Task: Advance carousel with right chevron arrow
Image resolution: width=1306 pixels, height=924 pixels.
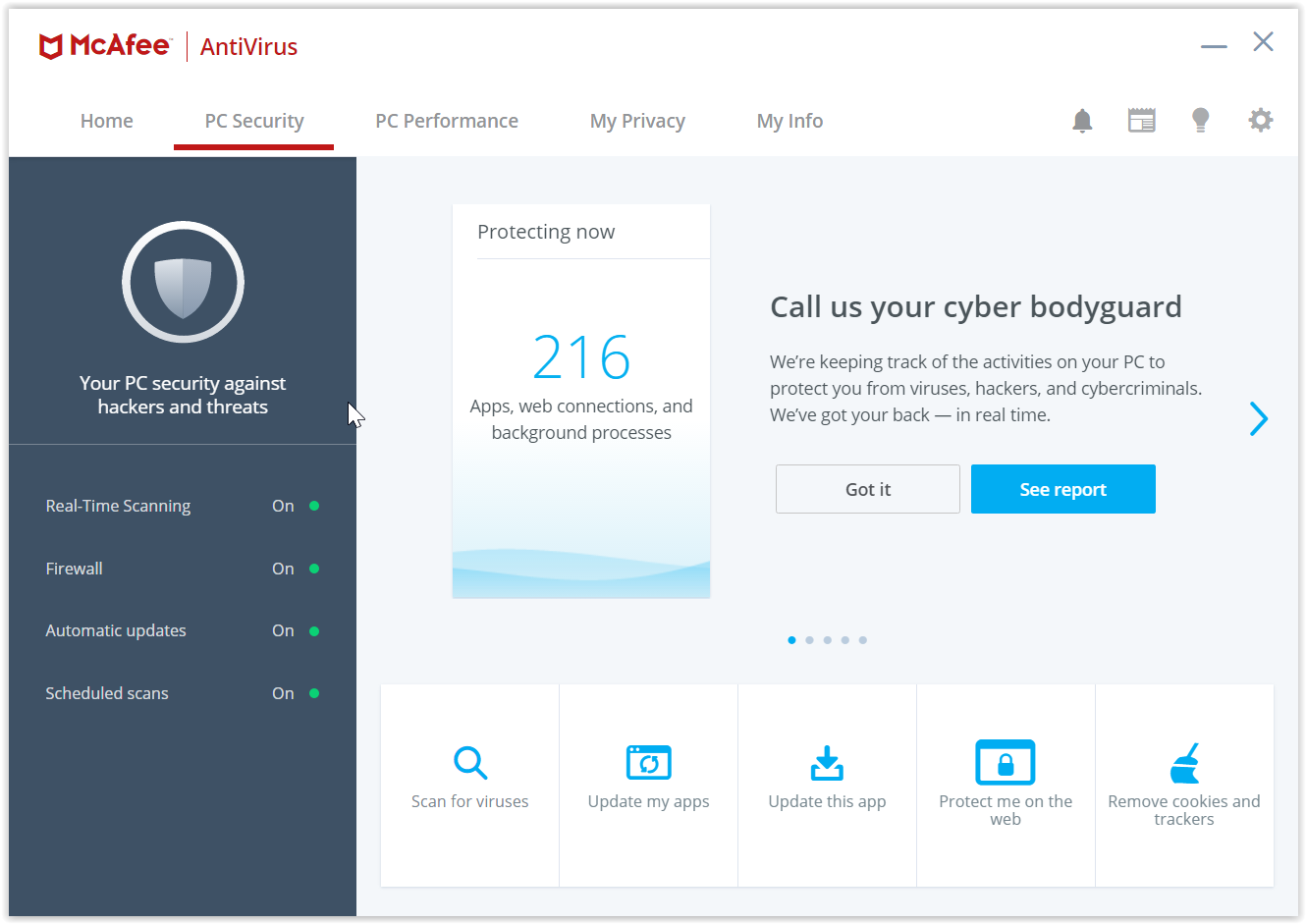Action: tap(1259, 418)
